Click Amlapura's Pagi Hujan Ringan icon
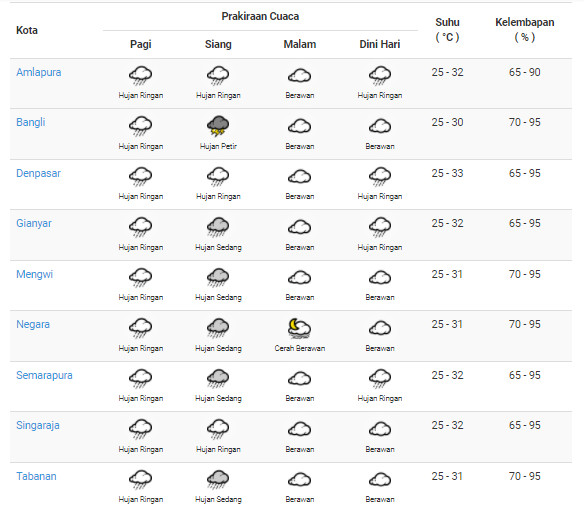This screenshot has width=584, height=513. pos(140,76)
